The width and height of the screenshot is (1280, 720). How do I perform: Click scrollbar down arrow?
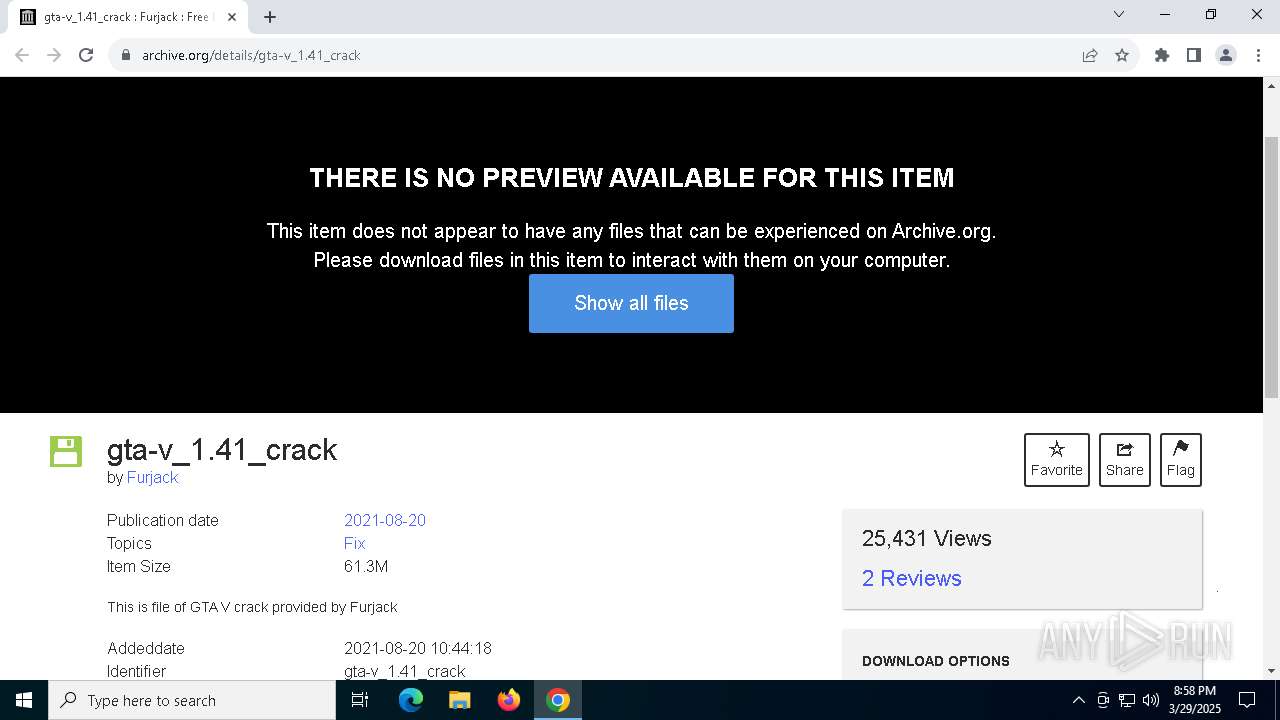[1271, 671]
